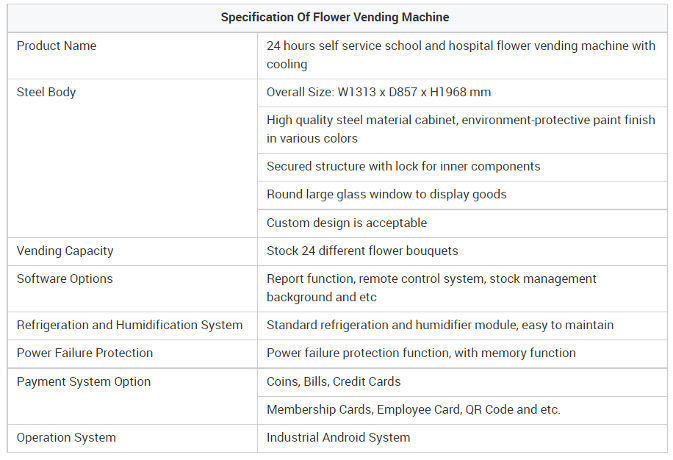The width and height of the screenshot is (673, 460).
Task: Select the 'Coins, Bills, Credit Cards' cell
Action: (x=333, y=381)
